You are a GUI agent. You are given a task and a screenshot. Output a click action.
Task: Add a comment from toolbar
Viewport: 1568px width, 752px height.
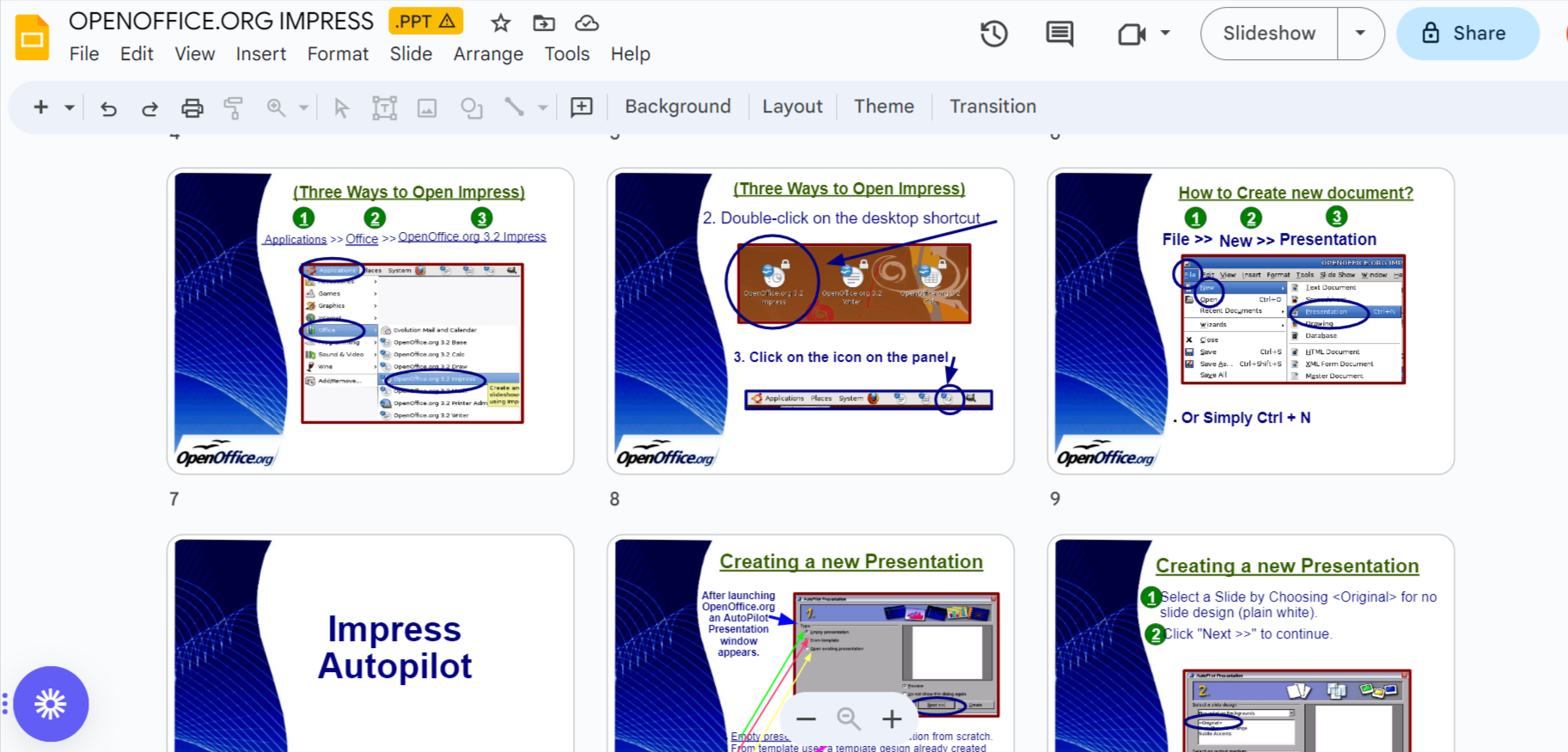(582, 107)
